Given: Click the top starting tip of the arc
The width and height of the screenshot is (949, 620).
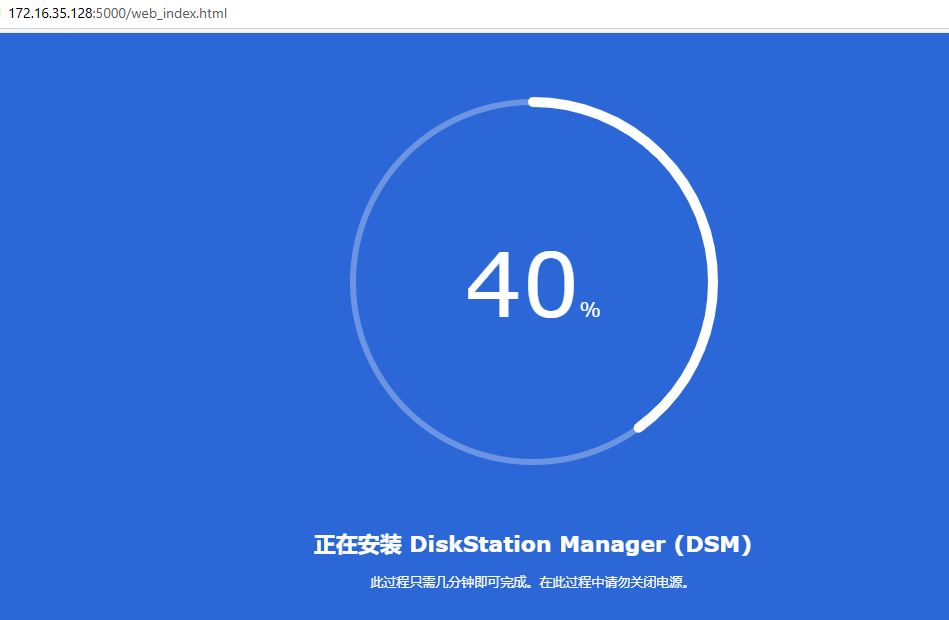Looking at the screenshot, I should 534,101.
